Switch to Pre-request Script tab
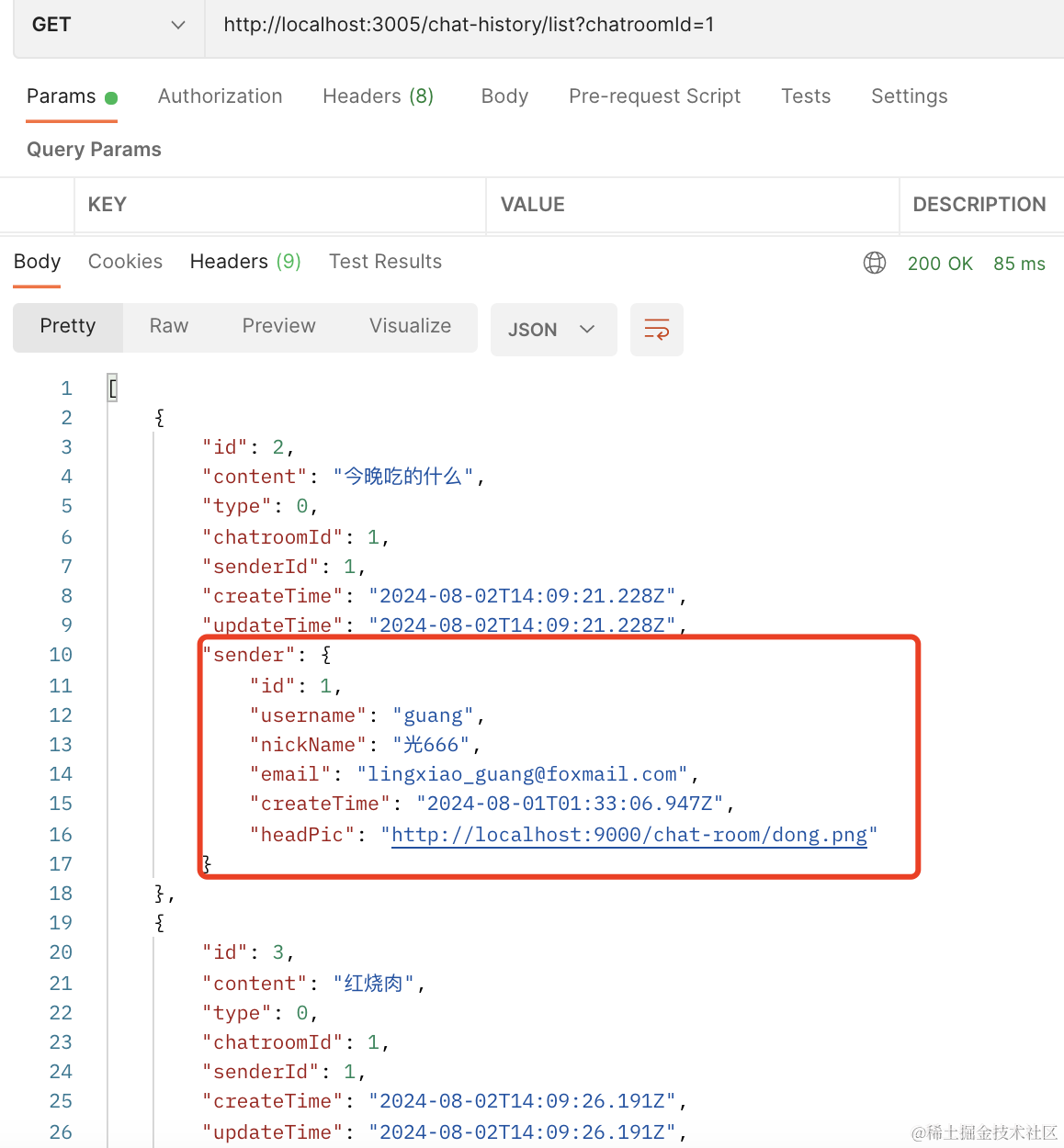Screen dimensions: 1064x1148 (x=654, y=96)
